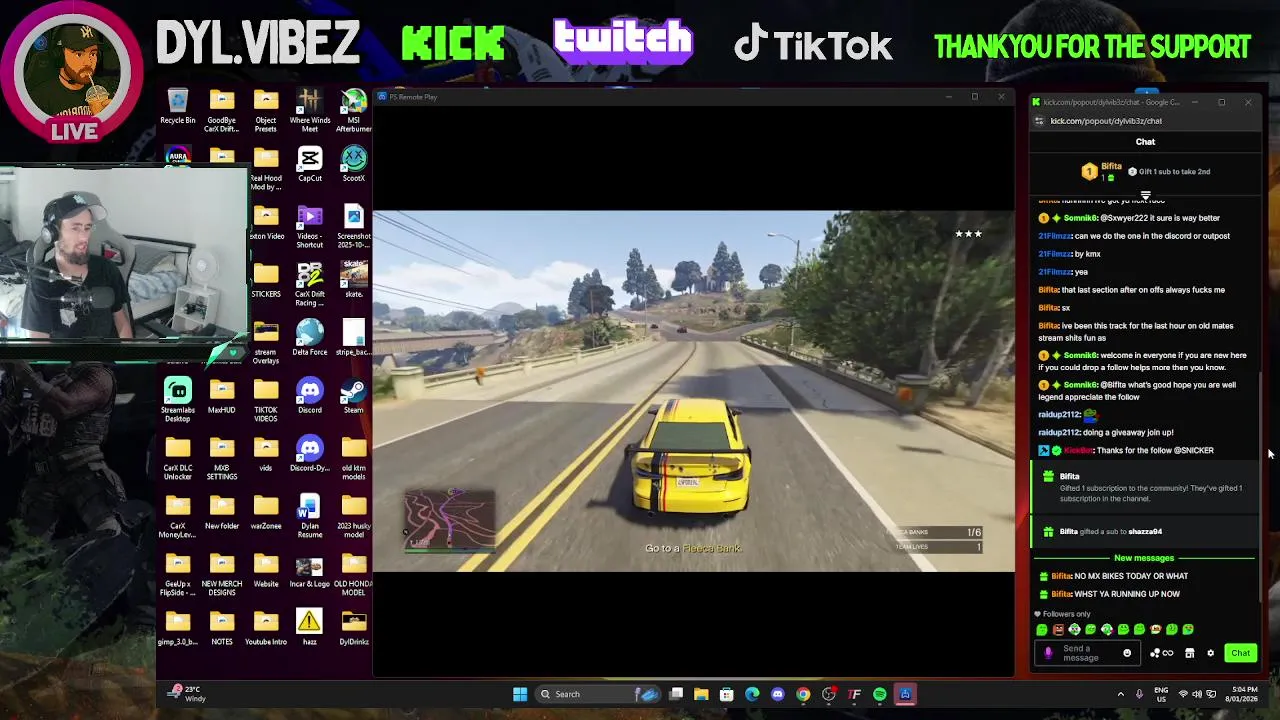The image size is (1280, 720).
Task: Open the Windows Start menu
Action: (520, 694)
